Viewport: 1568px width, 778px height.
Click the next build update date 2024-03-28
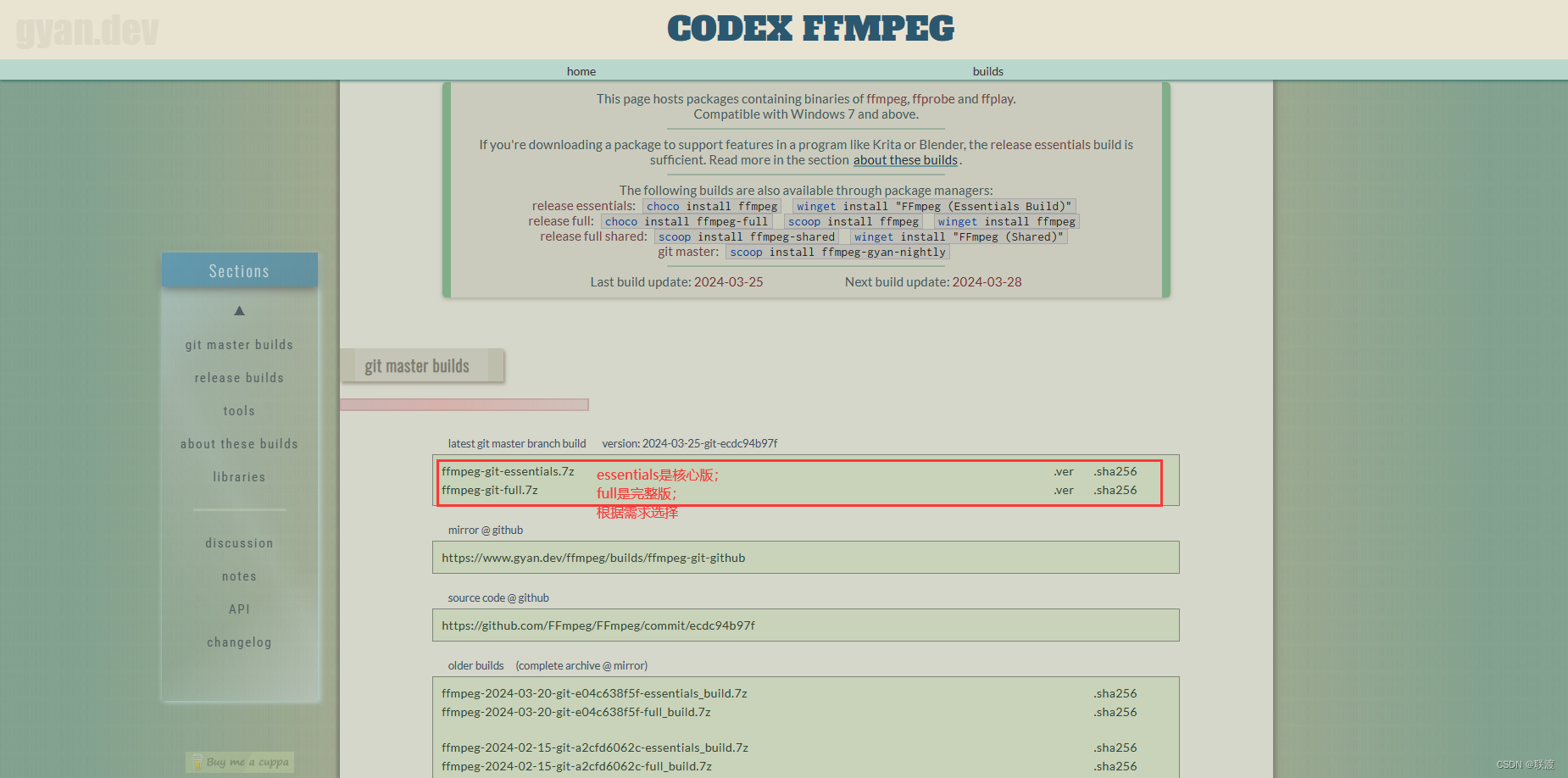coord(987,282)
